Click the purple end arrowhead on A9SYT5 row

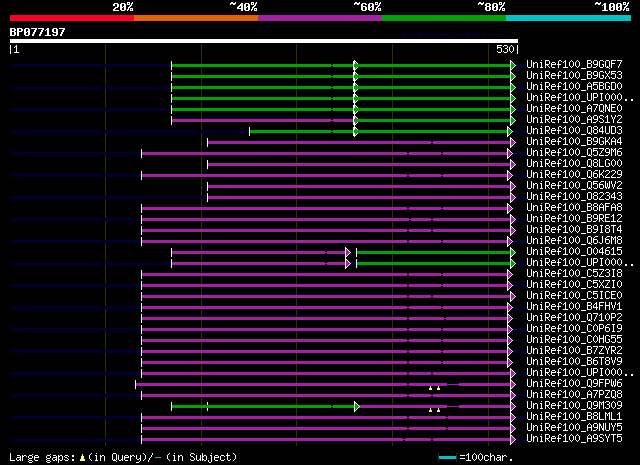click(513, 440)
